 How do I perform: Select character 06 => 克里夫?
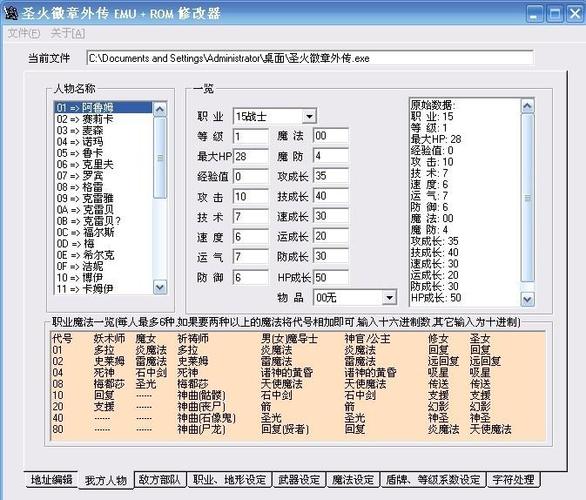coord(104,164)
